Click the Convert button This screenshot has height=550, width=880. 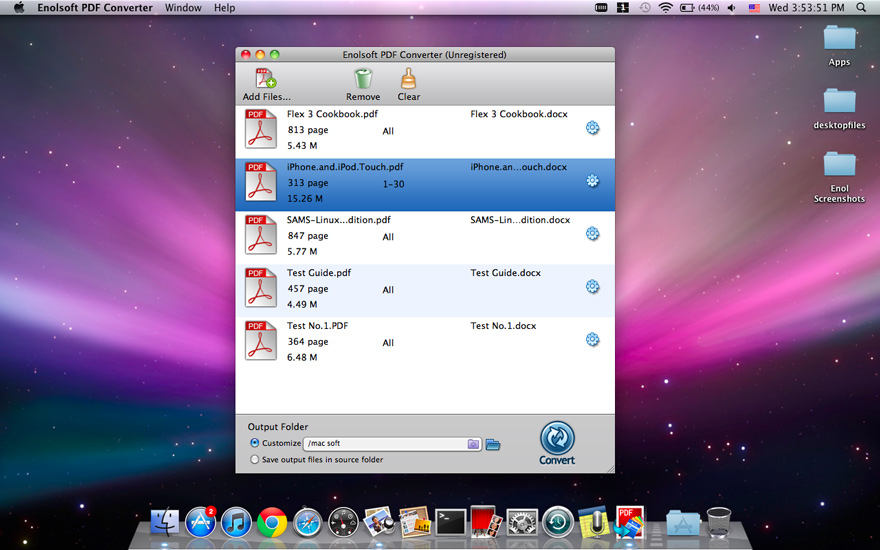pyautogui.click(x=557, y=442)
